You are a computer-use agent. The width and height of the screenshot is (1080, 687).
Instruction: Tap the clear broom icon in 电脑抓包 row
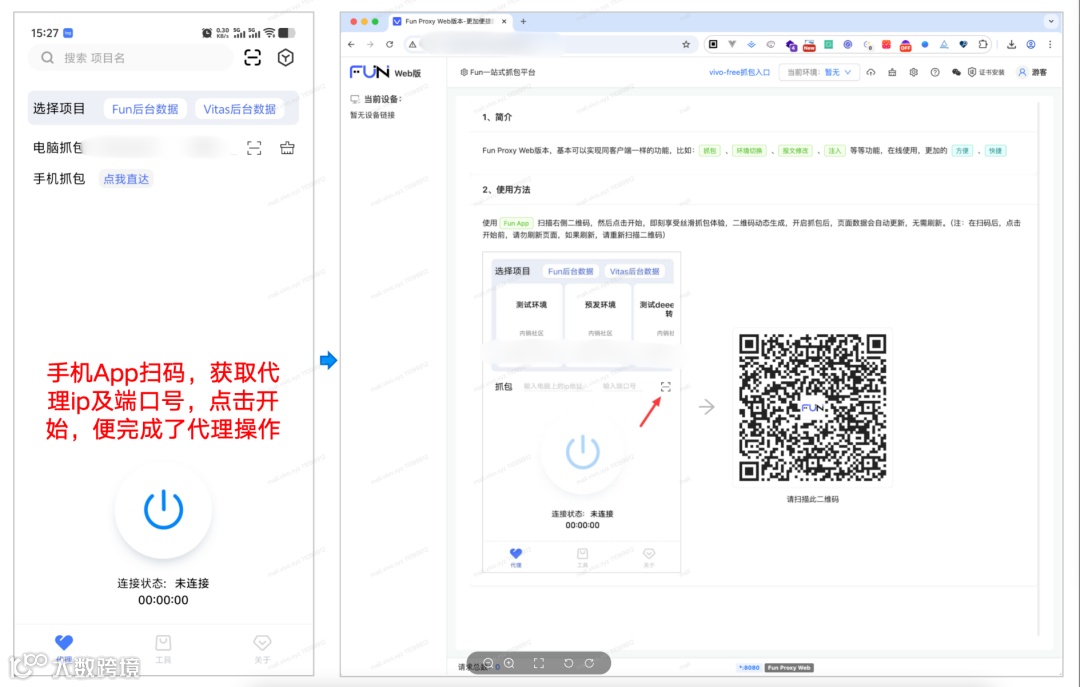point(287,147)
